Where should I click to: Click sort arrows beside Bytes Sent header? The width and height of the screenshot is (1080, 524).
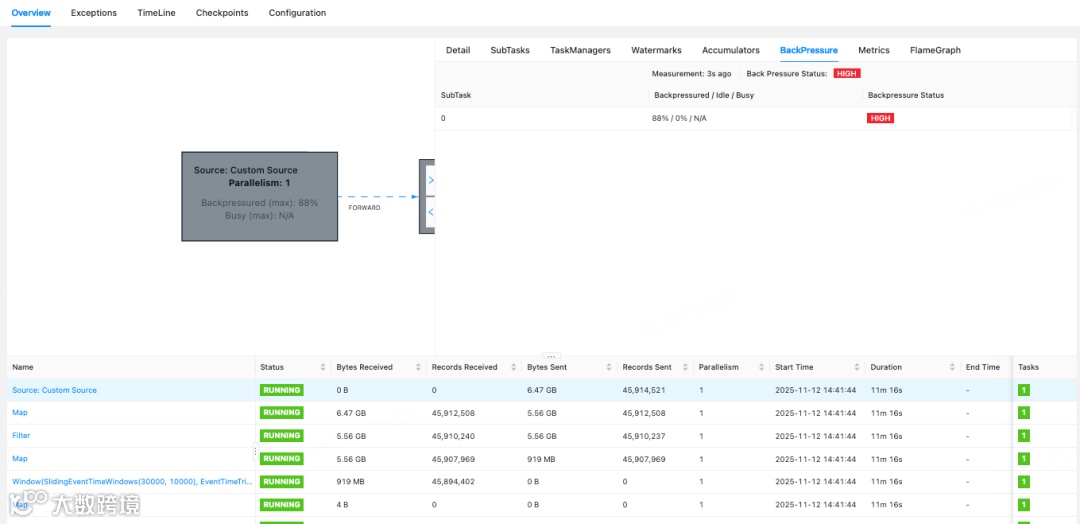pyautogui.click(x=609, y=368)
